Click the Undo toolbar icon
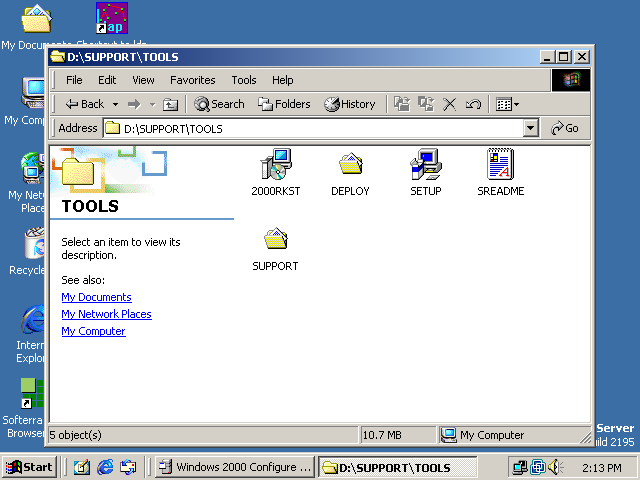Viewport: 640px width, 480px height. coord(473,104)
